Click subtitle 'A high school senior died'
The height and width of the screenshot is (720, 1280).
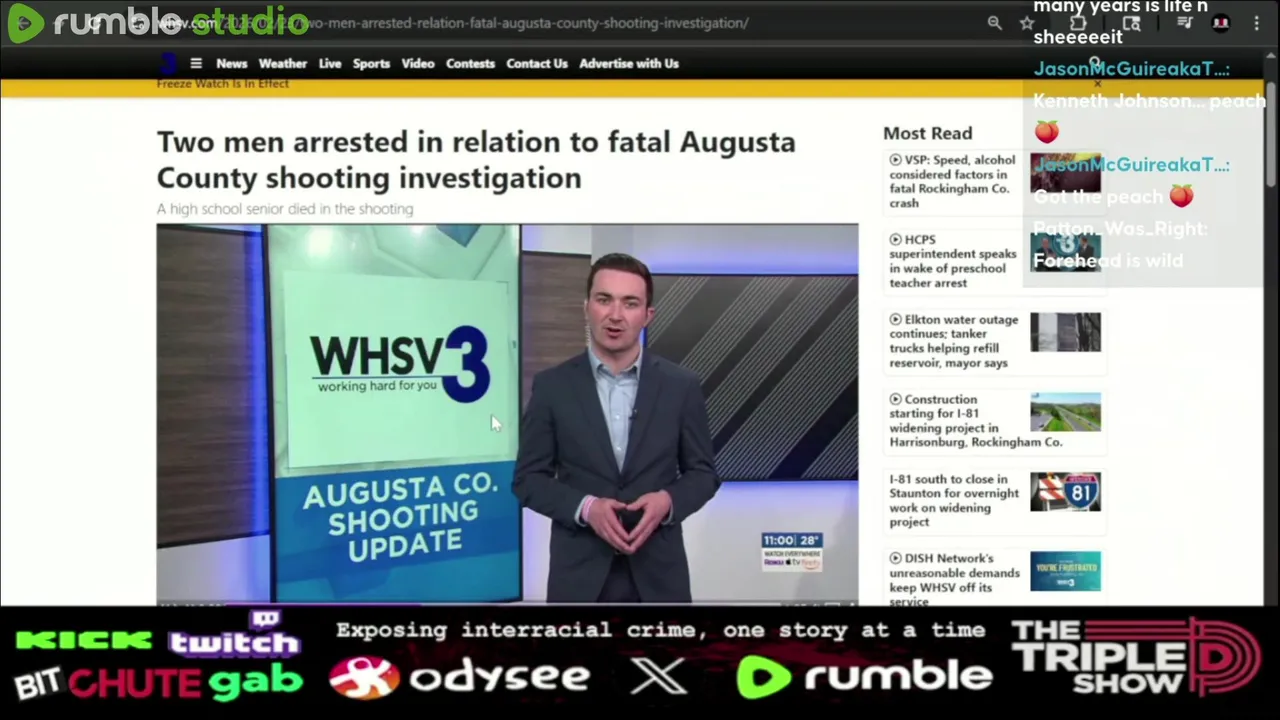(285, 209)
